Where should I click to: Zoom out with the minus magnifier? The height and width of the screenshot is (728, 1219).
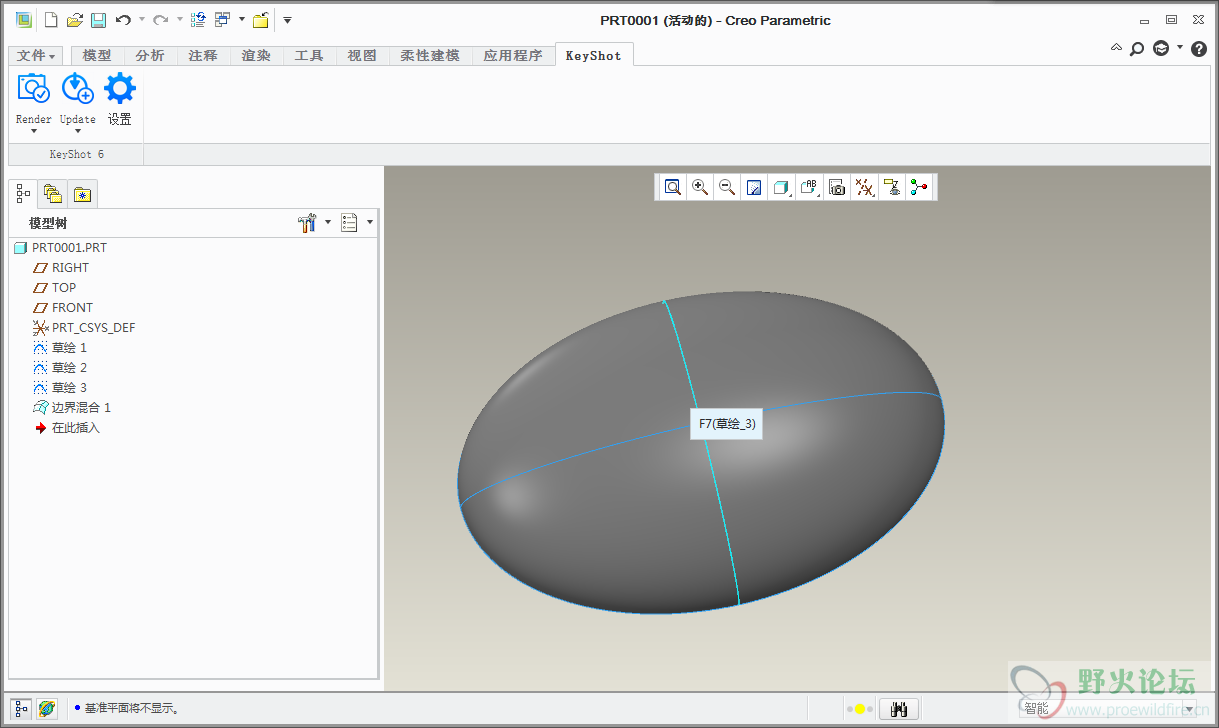coord(728,187)
